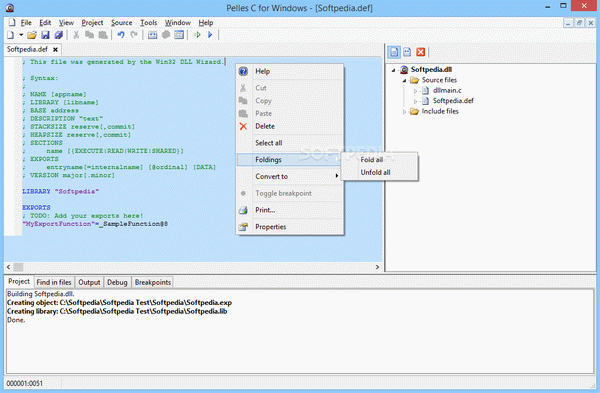Expand the Convert to submenu
Screen dimensions: 600x393
tap(290, 176)
